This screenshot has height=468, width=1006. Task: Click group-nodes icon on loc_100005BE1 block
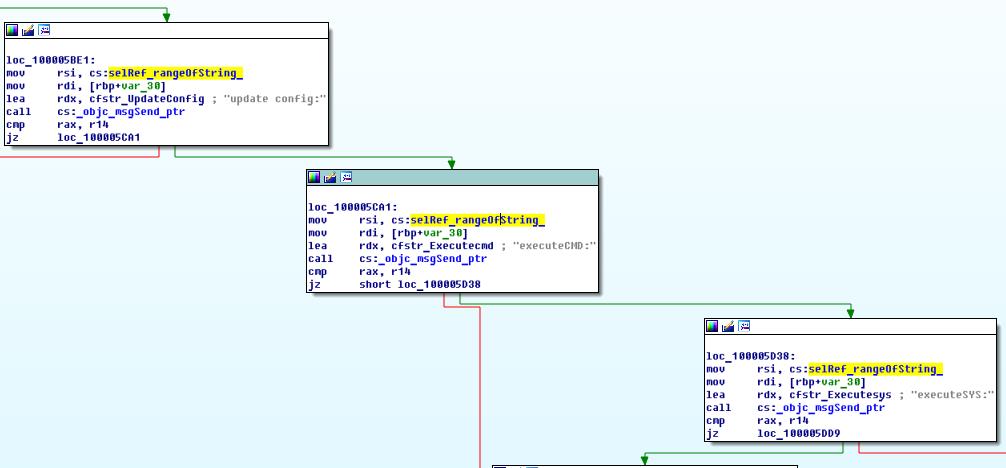click(x=44, y=30)
